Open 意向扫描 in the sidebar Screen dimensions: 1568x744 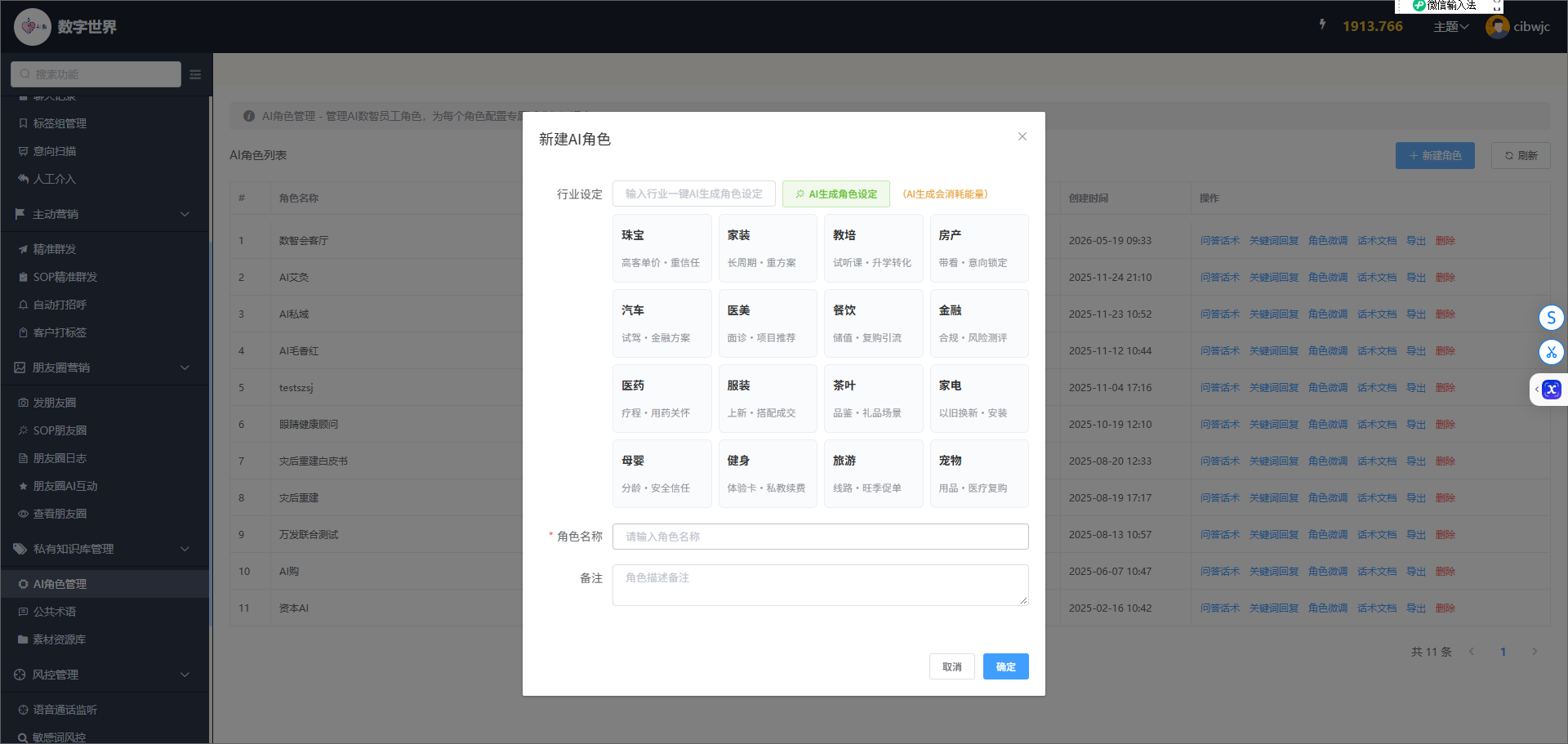105,151
